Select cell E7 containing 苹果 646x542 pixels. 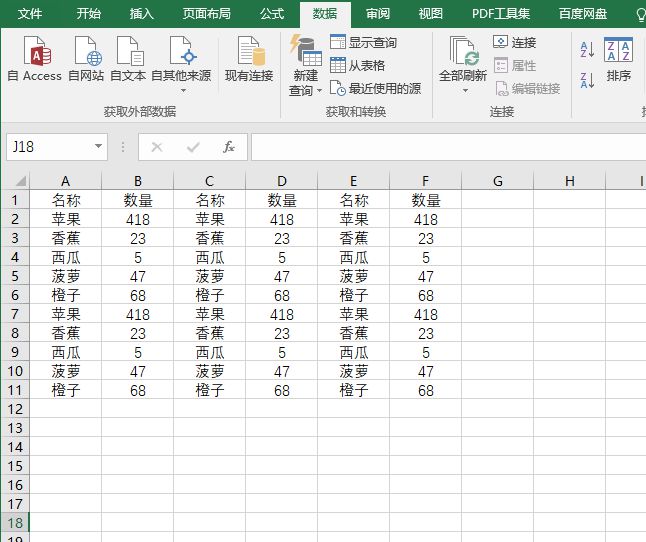pyautogui.click(x=353, y=314)
